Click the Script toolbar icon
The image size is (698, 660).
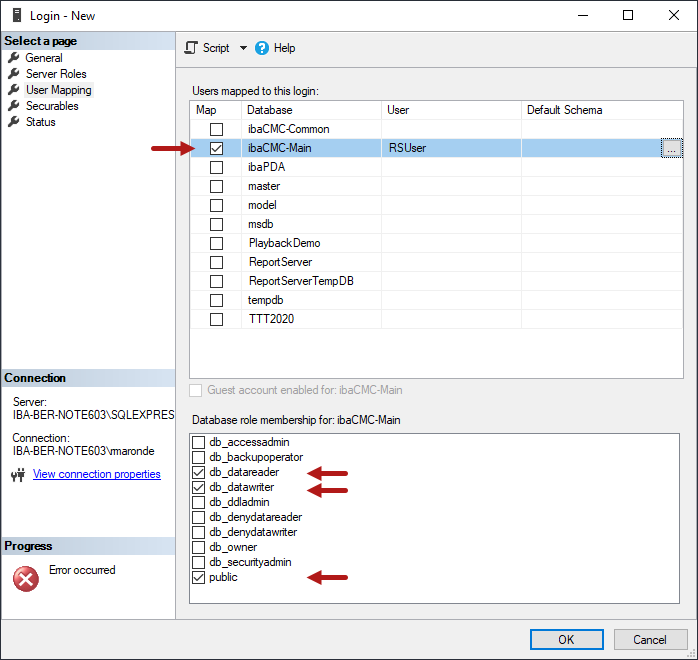click(191, 48)
